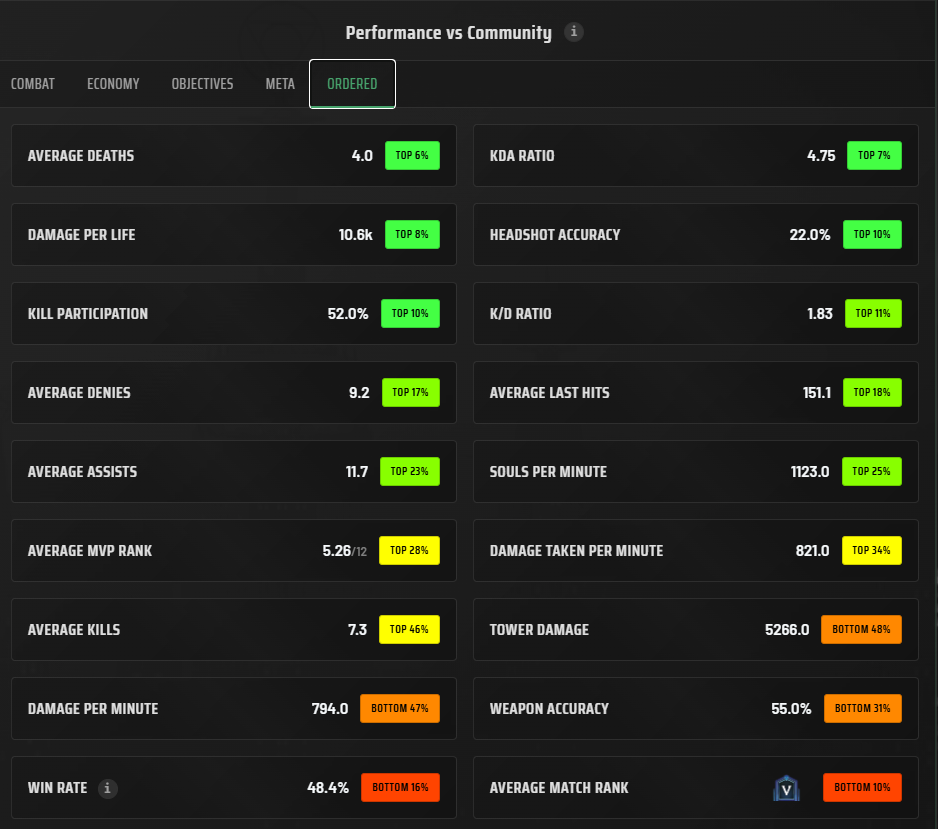Click the 5.26/12 Average MVP Rank value
This screenshot has width=938, height=829.
tap(345, 551)
